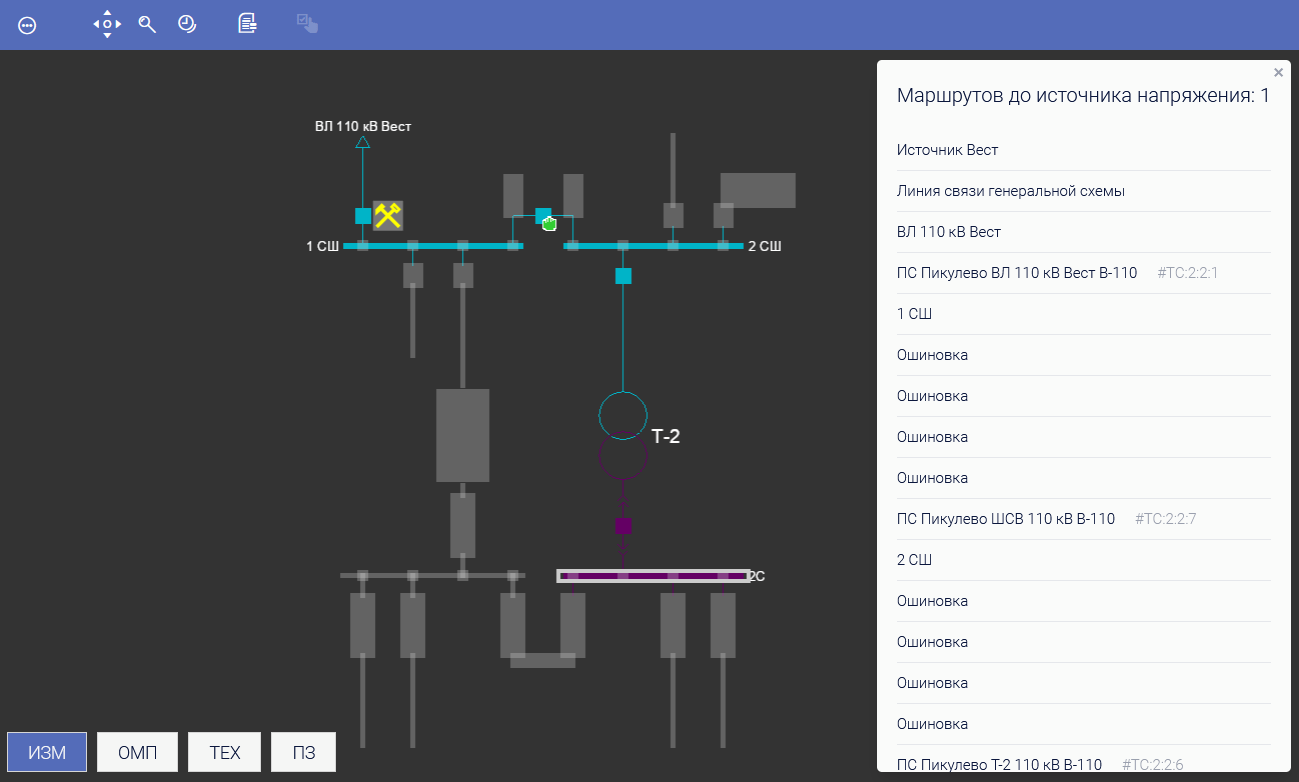1299x782 pixels.
Task: Select 'ПС Пикулево ШСВ 110 кВ В-110' entry
Action: (1005, 519)
